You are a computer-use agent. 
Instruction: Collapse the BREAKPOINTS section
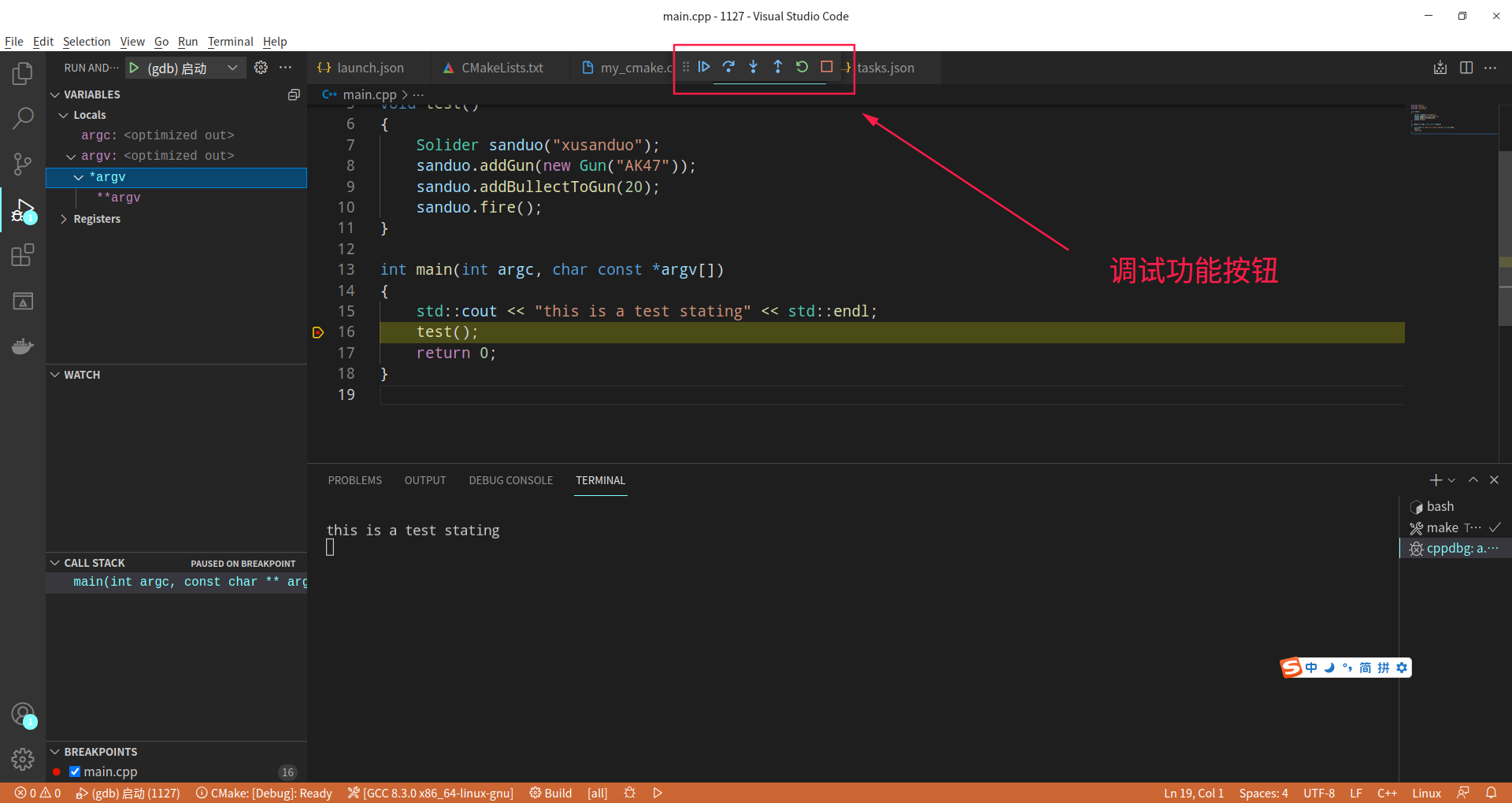(55, 752)
